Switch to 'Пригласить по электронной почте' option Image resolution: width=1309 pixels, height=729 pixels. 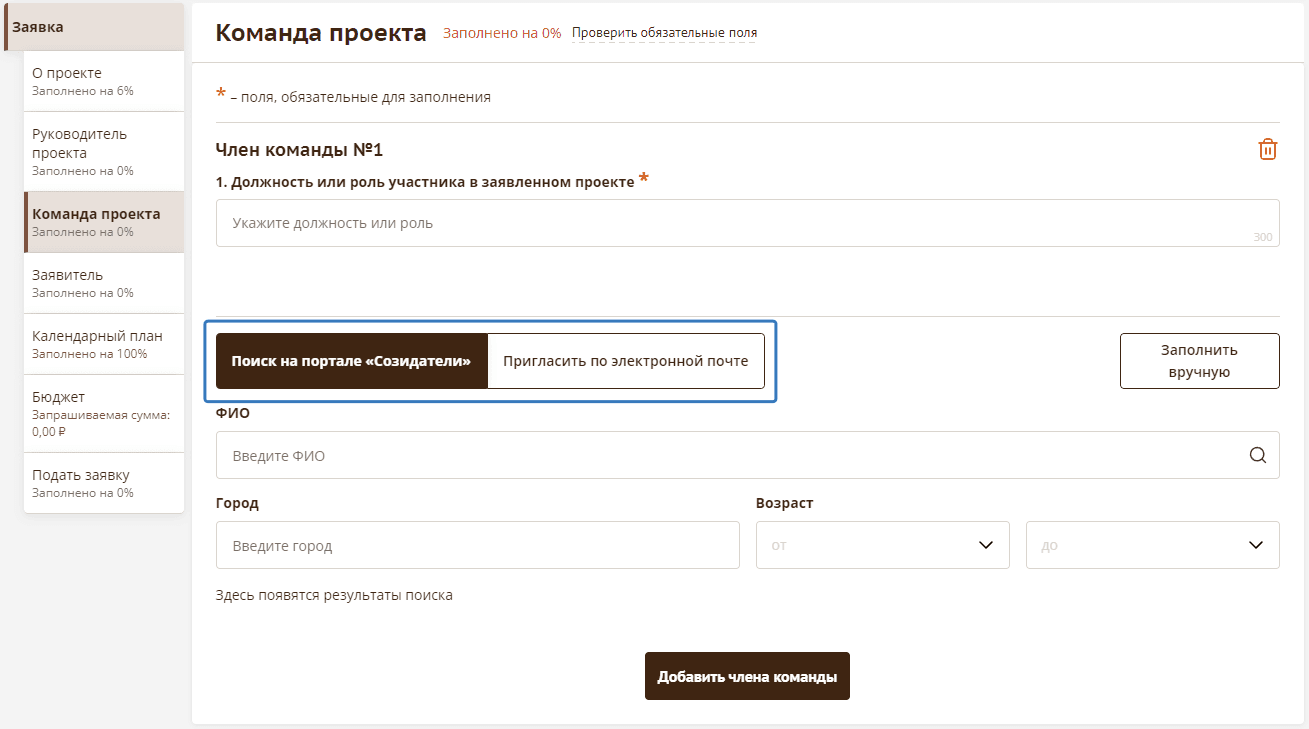[x=625, y=361]
